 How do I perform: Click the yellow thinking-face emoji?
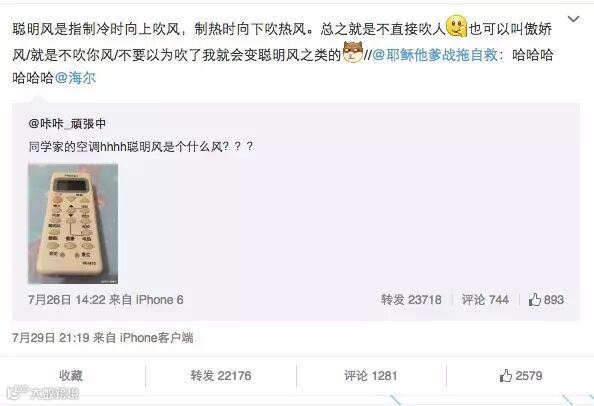[456, 26]
